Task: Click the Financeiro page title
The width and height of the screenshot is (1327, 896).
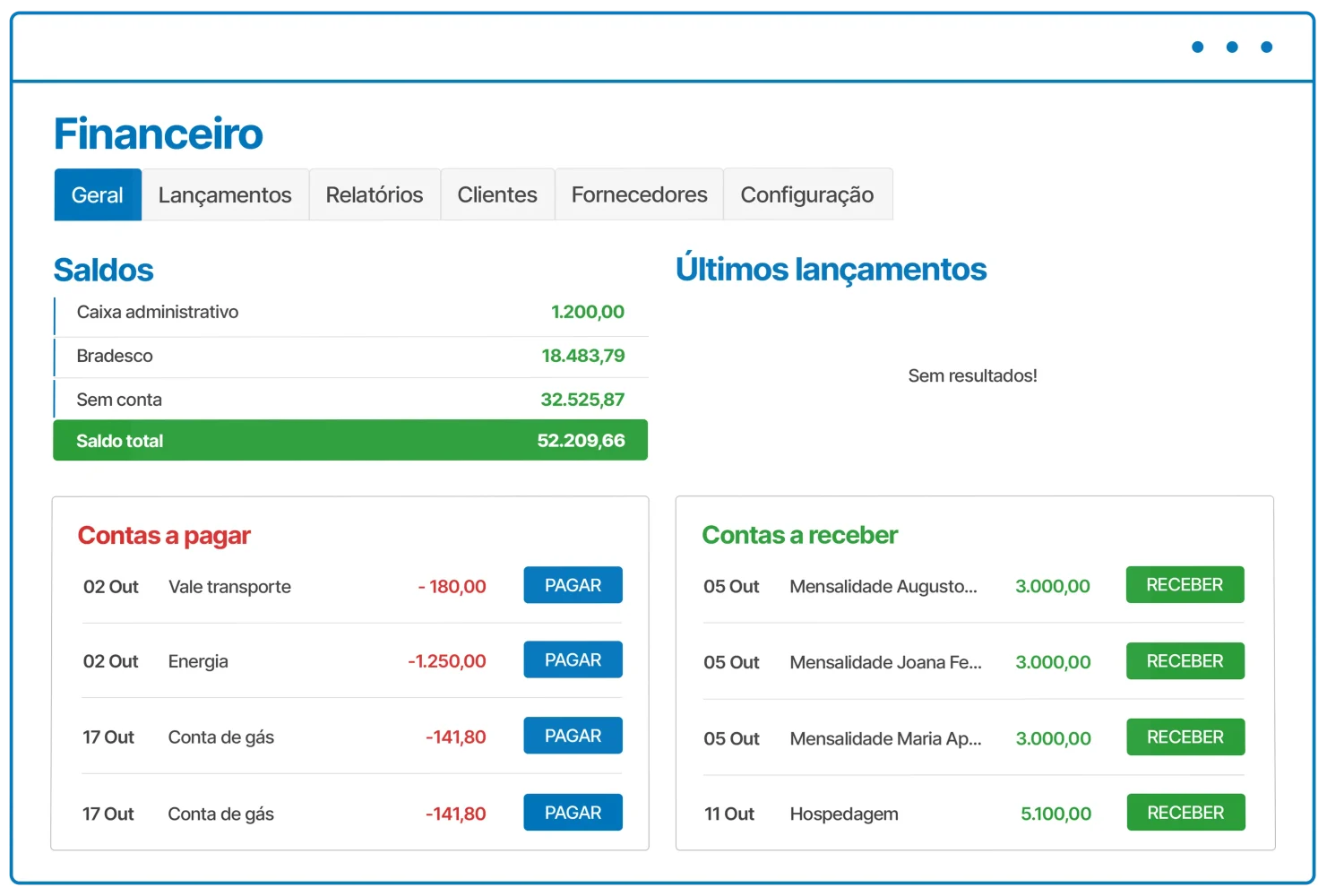Action: click(159, 134)
